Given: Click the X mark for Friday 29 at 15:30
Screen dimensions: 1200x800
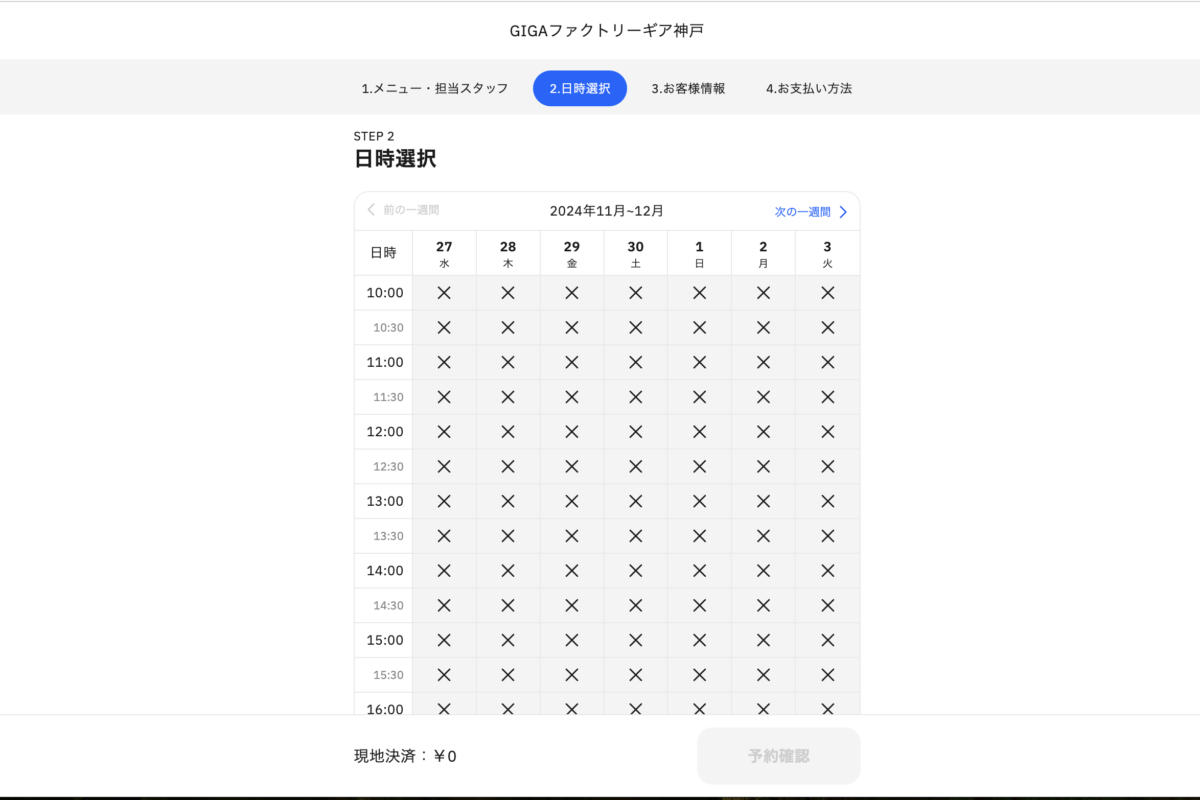Looking at the screenshot, I should click(572, 675).
